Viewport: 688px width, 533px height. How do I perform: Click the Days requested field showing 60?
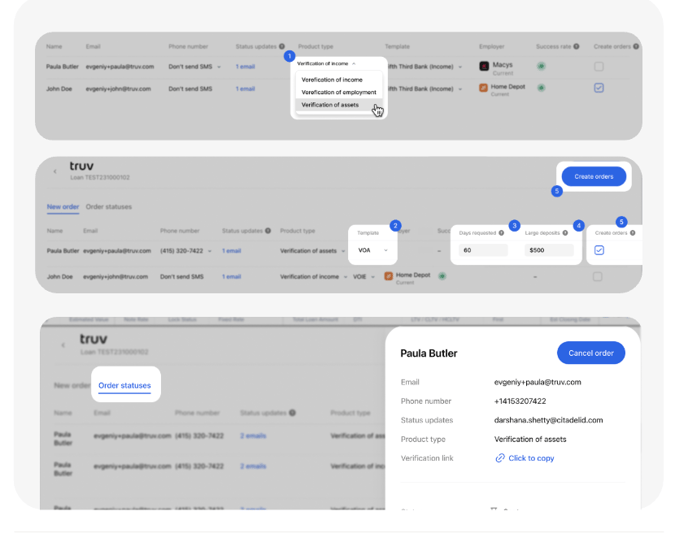pos(483,250)
